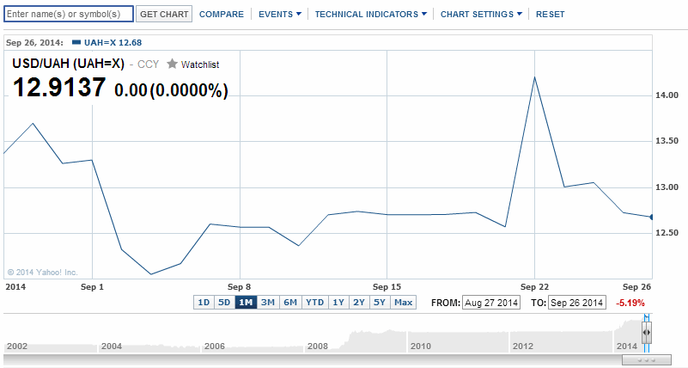This screenshot has width=688, height=368.
Task: Focus the symbol name input field
Action: pos(68,14)
